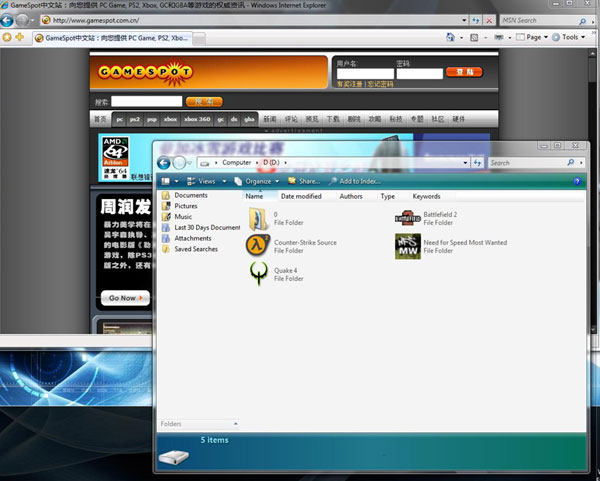This screenshot has width=600, height=481.
Task: Click the AMD Athlon 64 ad image
Action: (x=115, y=158)
